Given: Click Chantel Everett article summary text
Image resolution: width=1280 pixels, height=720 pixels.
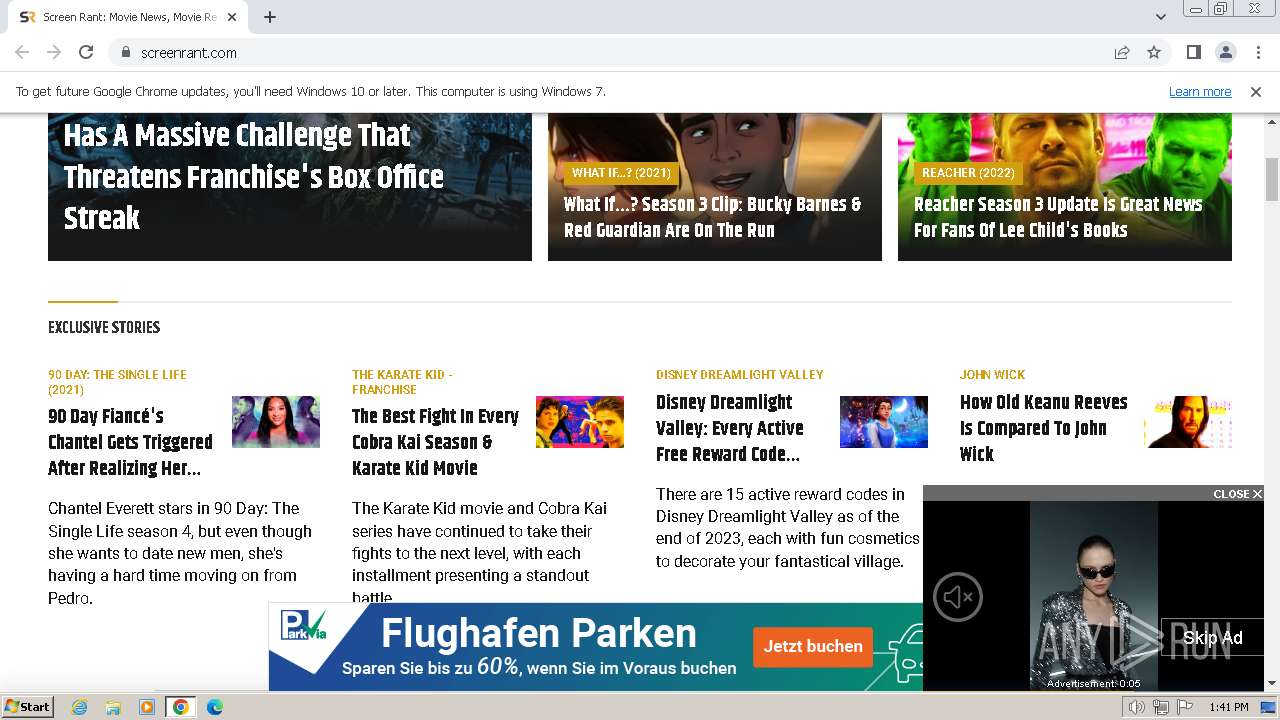Looking at the screenshot, I should [180, 553].
